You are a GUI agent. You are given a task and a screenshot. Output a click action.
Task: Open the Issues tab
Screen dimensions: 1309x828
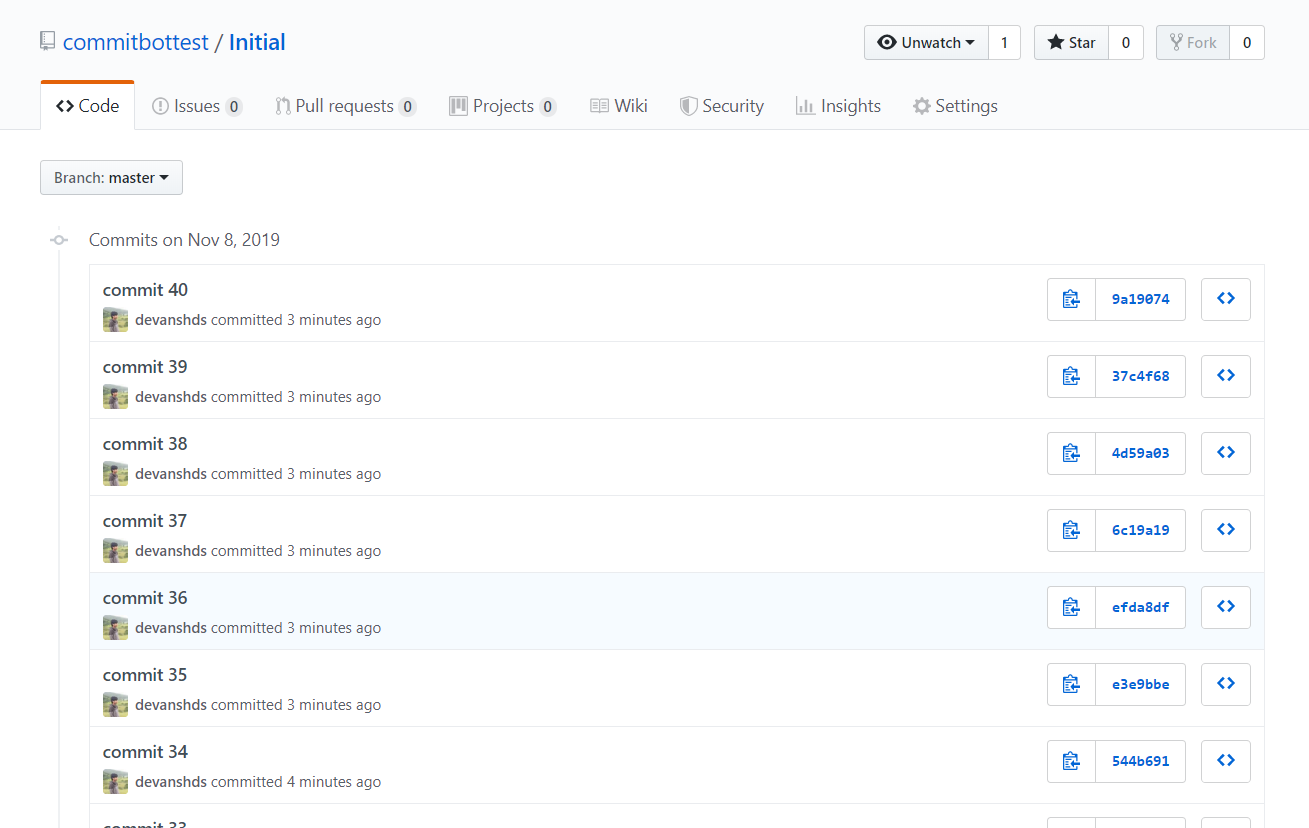(197, 106)
